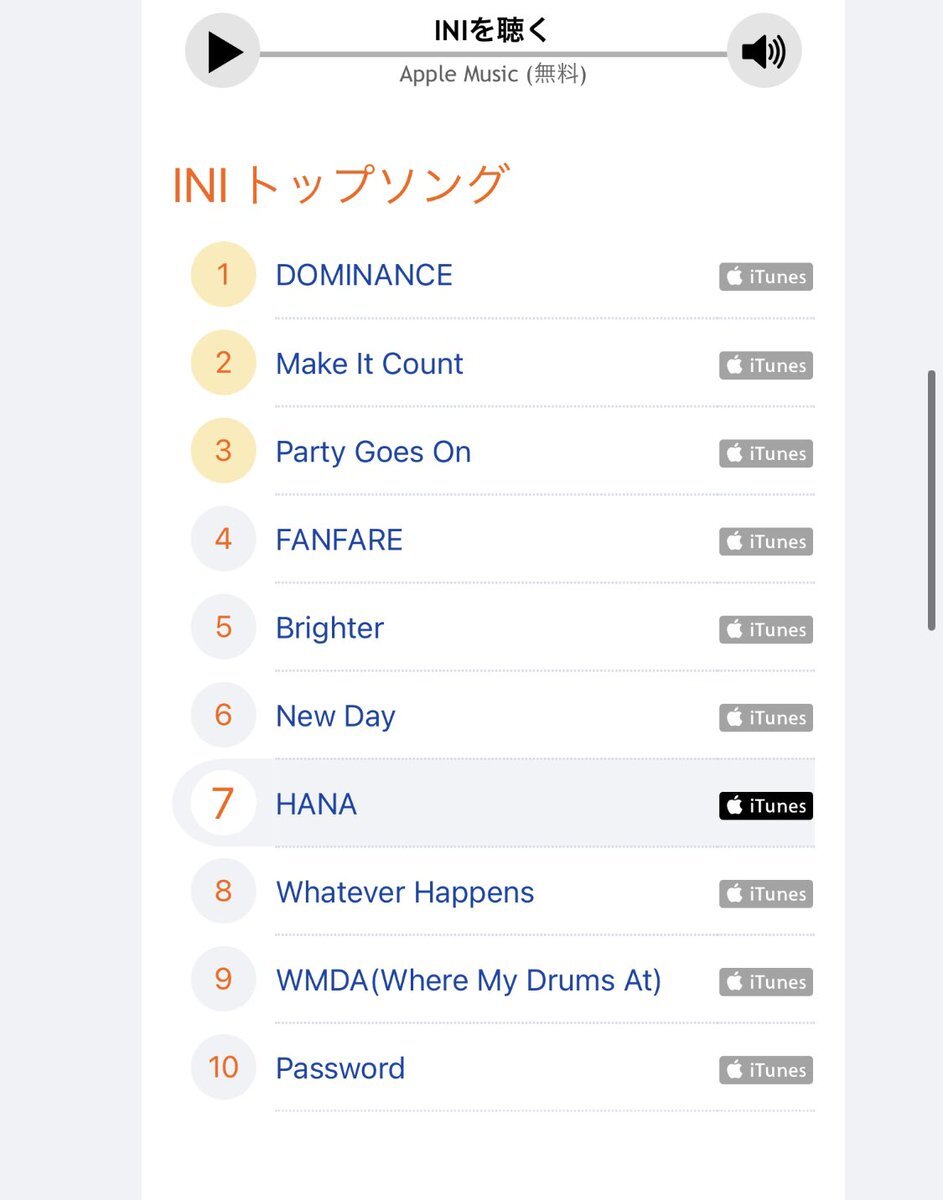943x1200 pixels.
Task: Select the song Make It Count
Action: click(369, 363)
